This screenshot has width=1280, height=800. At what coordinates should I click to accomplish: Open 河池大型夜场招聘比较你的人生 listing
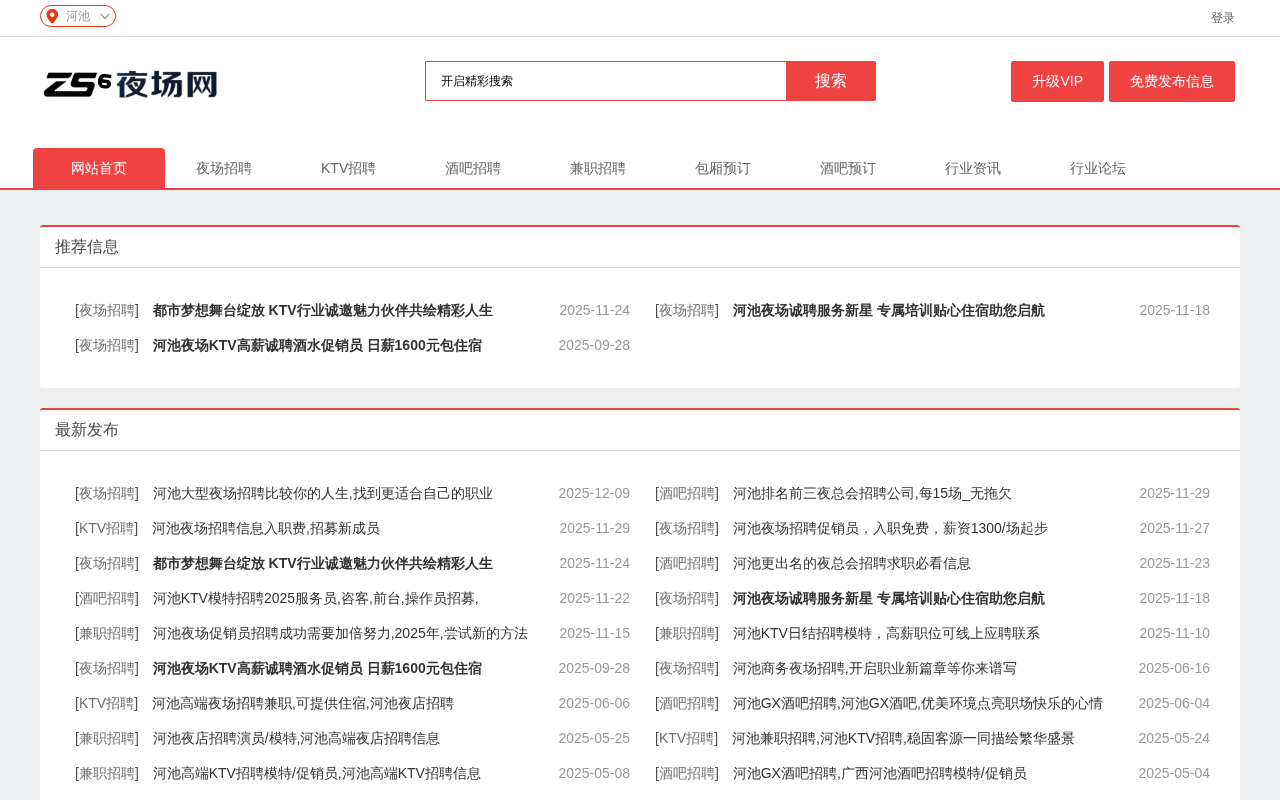pyautogui.click(x=323, y=493)
